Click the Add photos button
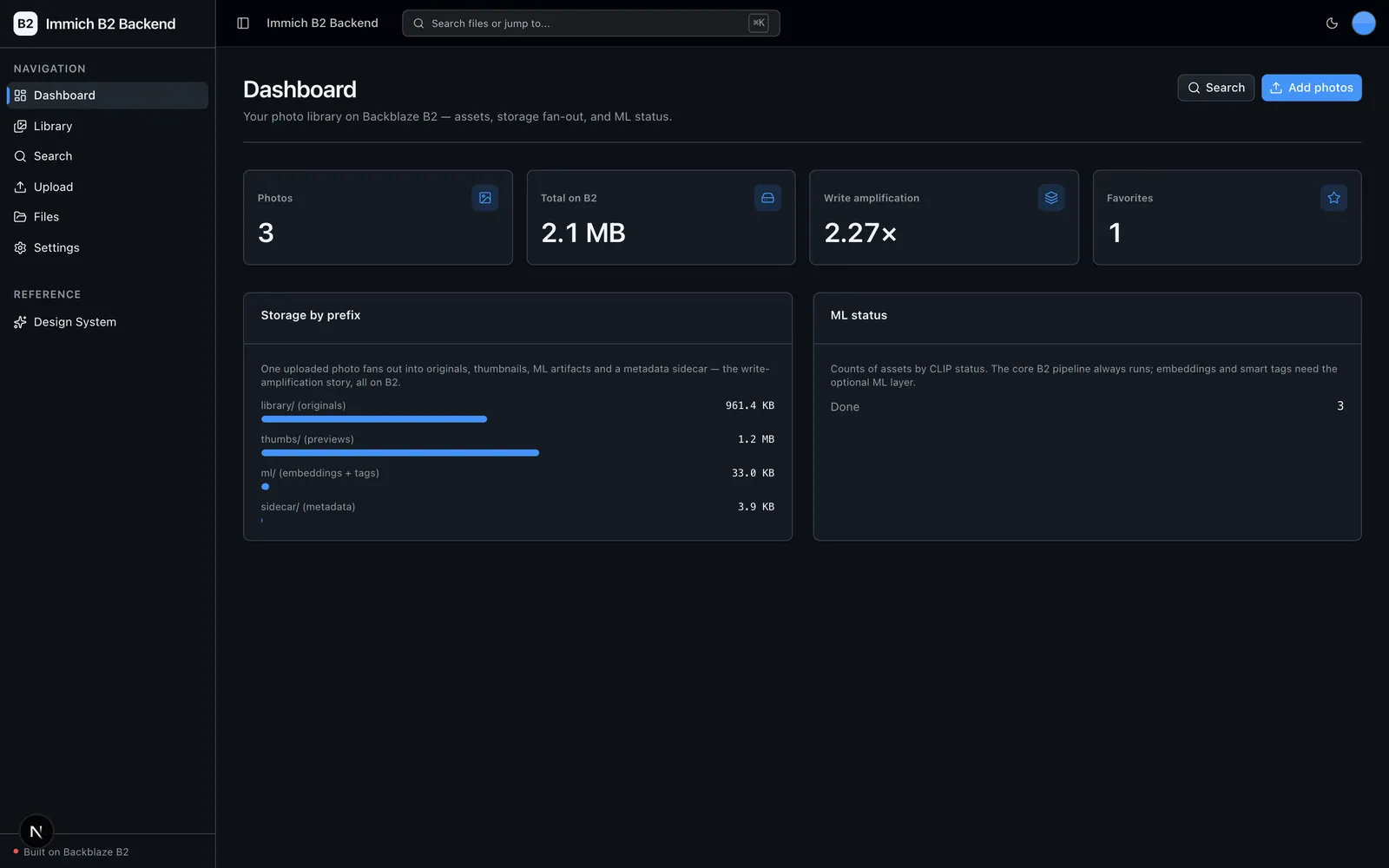Viewport: 1389px width, 868px height. click(1311, 88)
